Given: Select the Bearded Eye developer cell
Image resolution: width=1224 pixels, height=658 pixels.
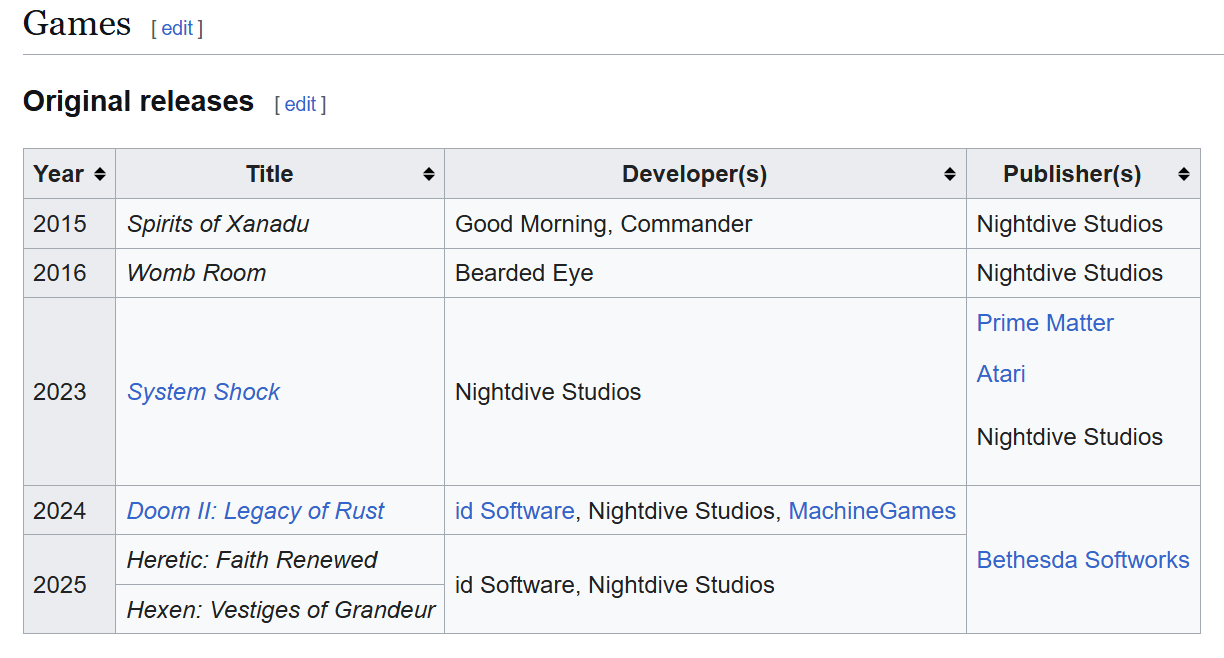Looking at the screenshot, I should pos(705,273).
